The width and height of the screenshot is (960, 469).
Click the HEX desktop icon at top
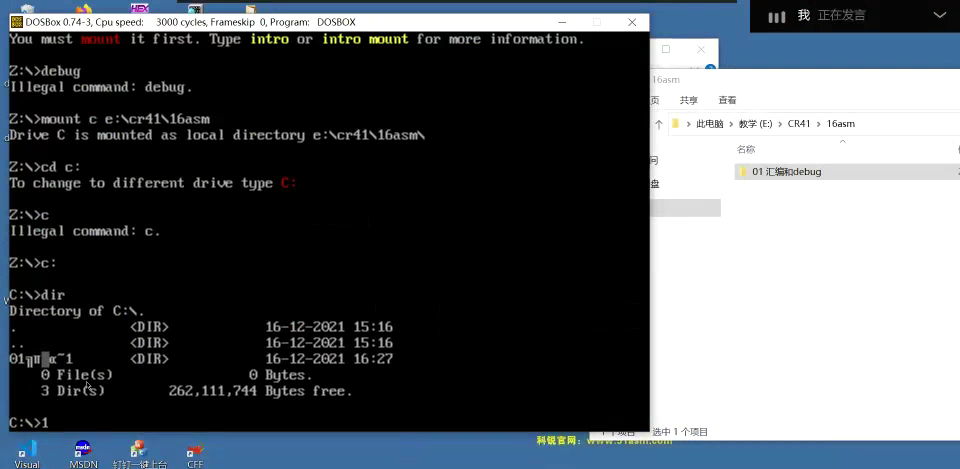(x=140, y=9)
